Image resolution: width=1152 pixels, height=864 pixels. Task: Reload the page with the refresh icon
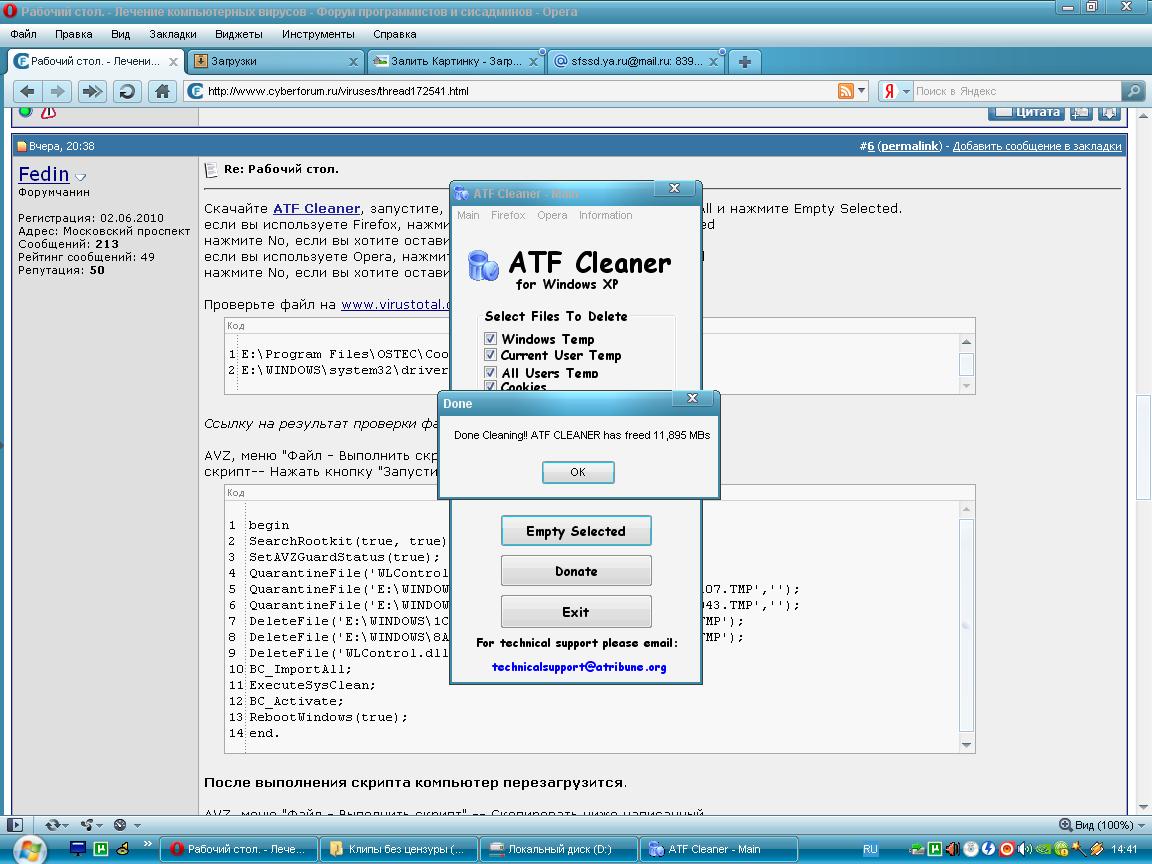(x=127, y=91)
